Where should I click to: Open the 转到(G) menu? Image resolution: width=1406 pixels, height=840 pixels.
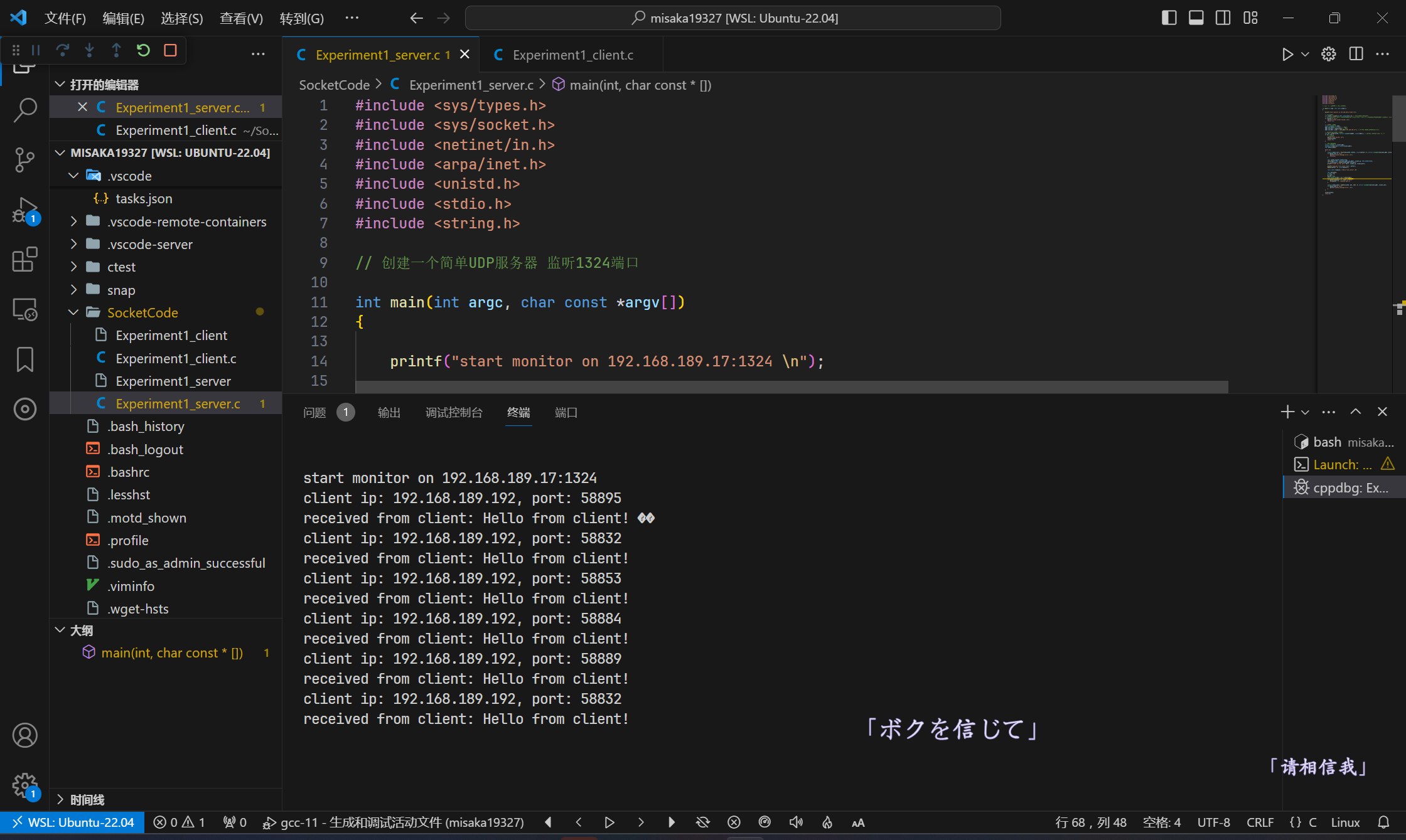pos(302,18)
